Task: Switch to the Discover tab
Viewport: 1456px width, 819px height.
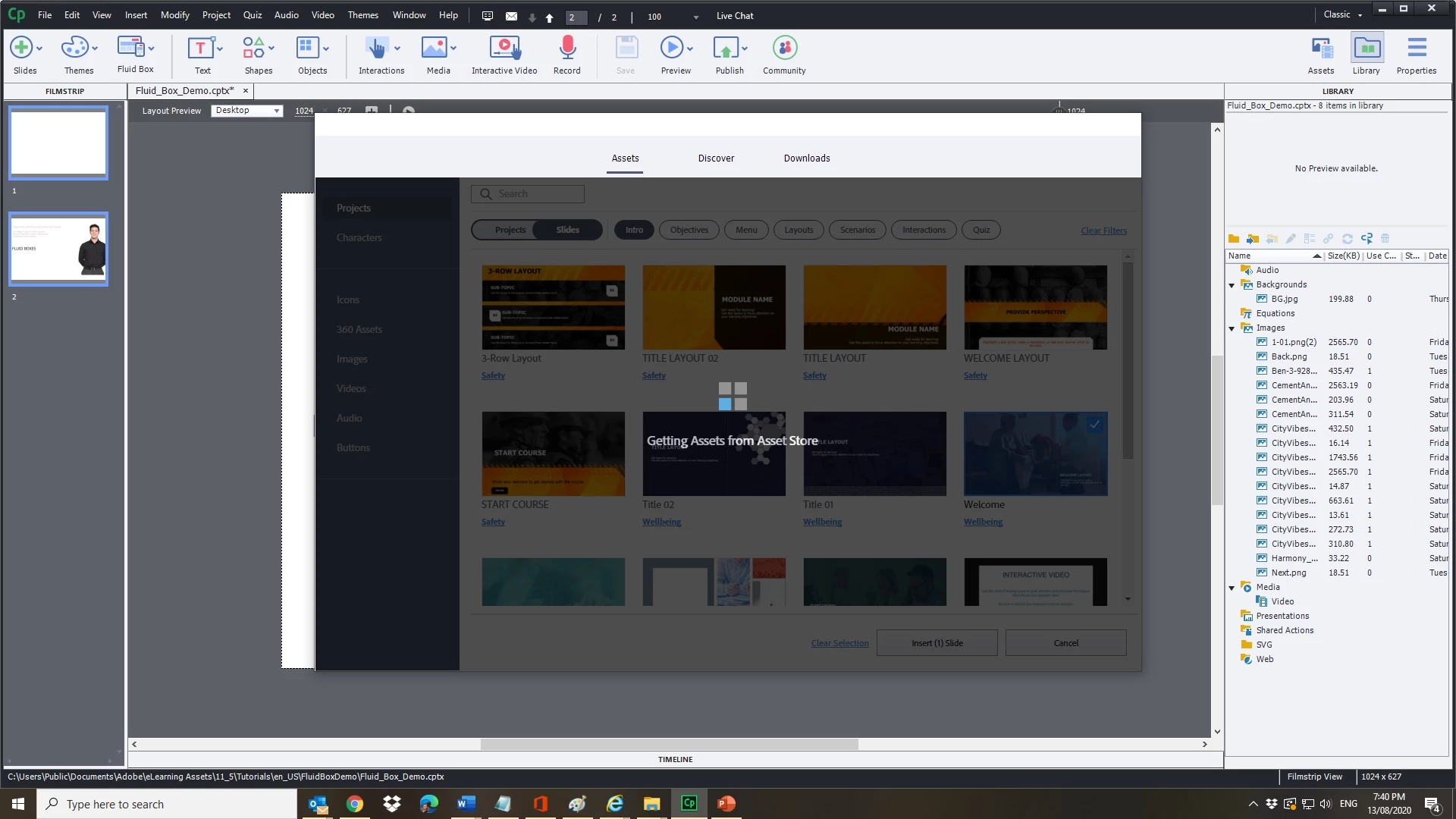Action: point(716,158)
